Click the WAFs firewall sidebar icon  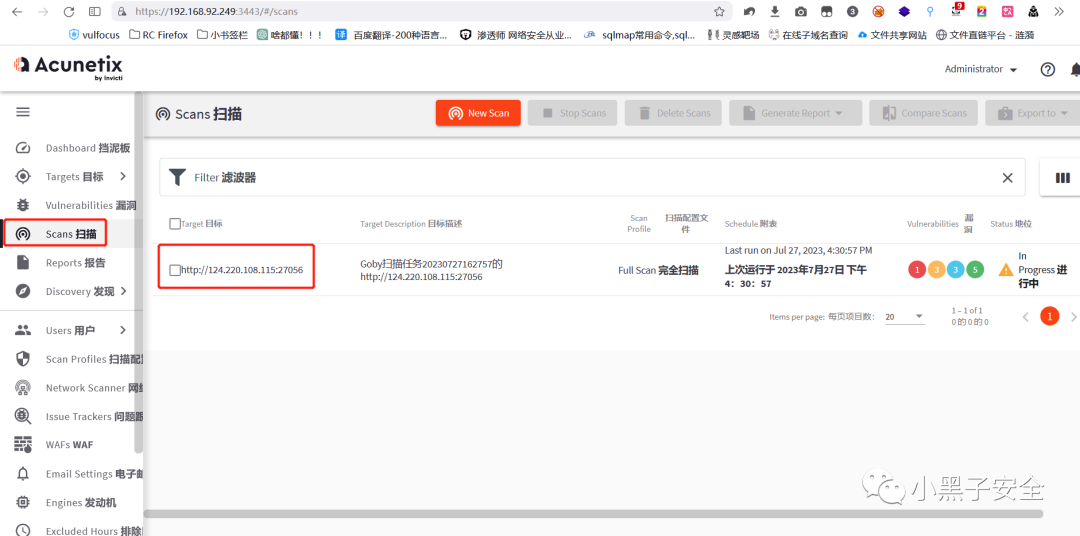23,445
